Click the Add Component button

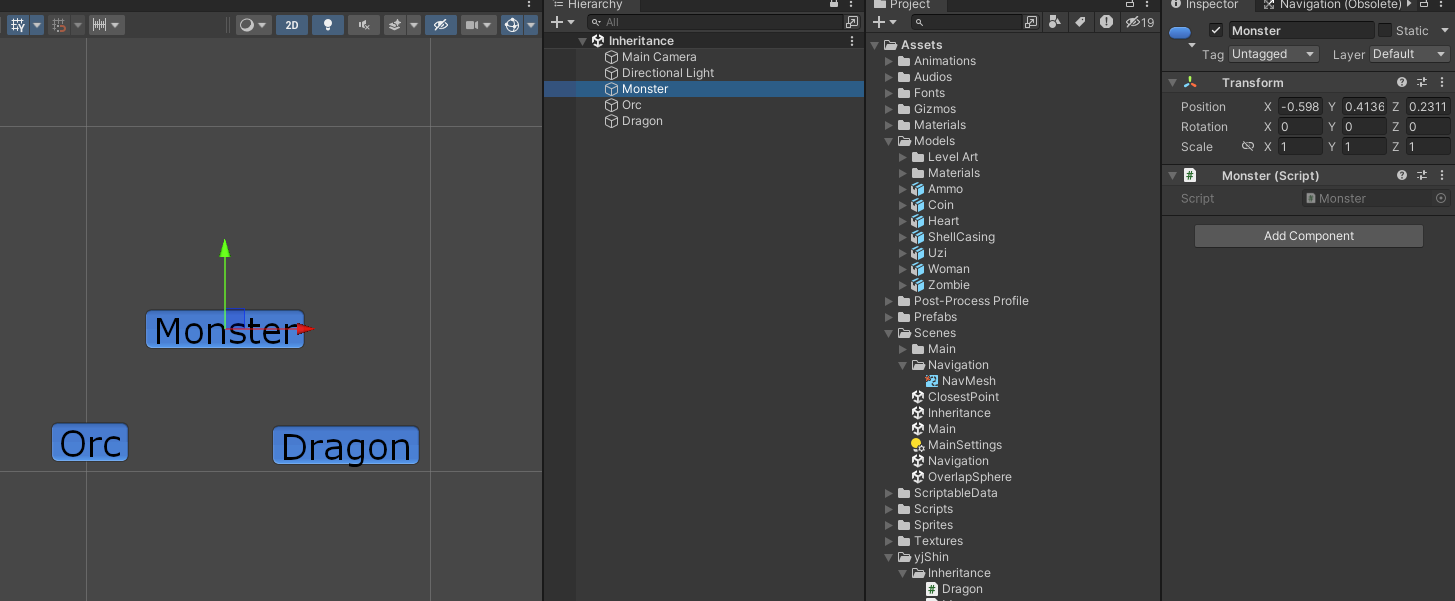pos(1308,236)
